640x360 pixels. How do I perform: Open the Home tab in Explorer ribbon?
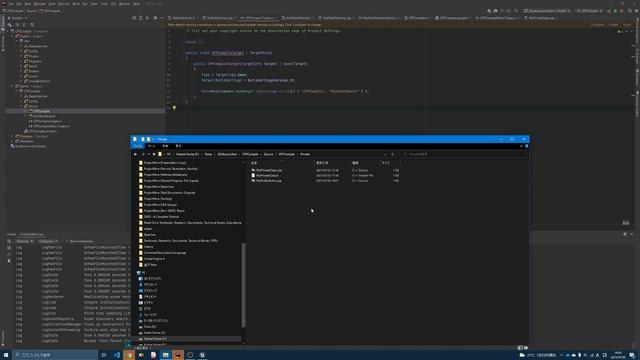(x=151, y=146)
